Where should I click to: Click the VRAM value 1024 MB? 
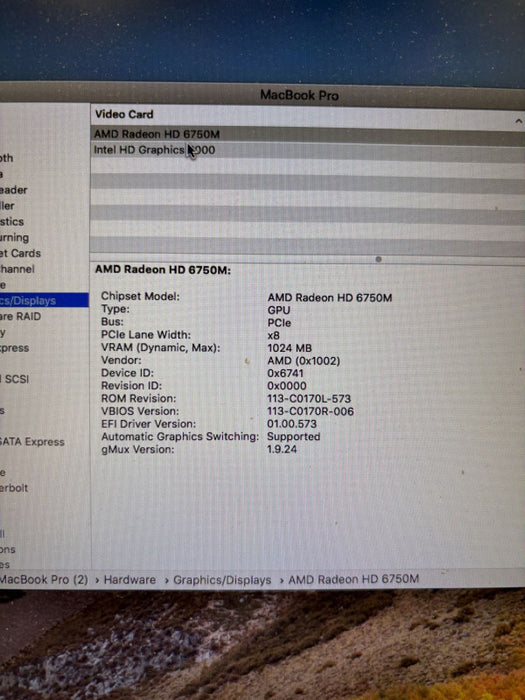click(x=290, y=348)
